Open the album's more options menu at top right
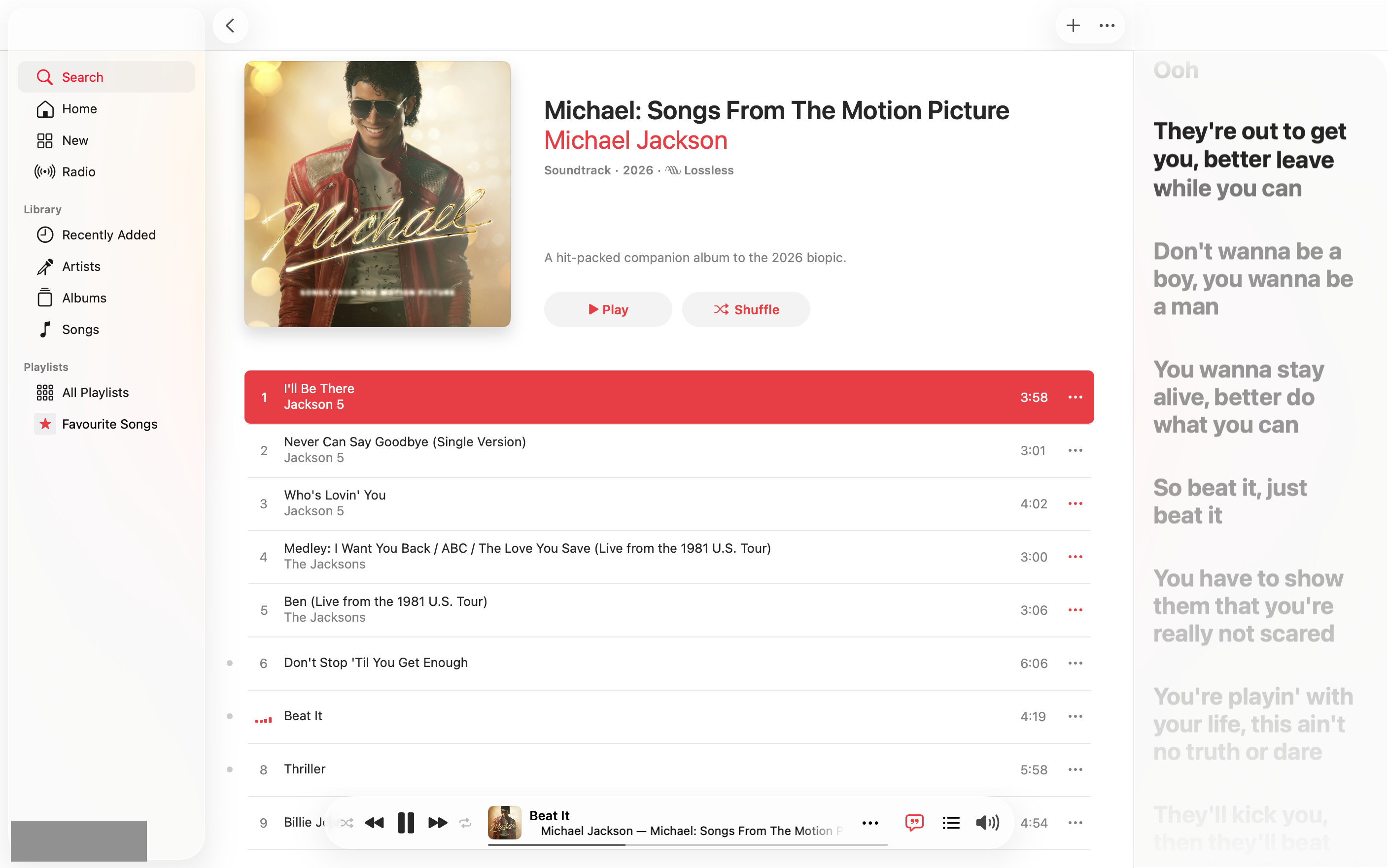 click(1107, 26)
